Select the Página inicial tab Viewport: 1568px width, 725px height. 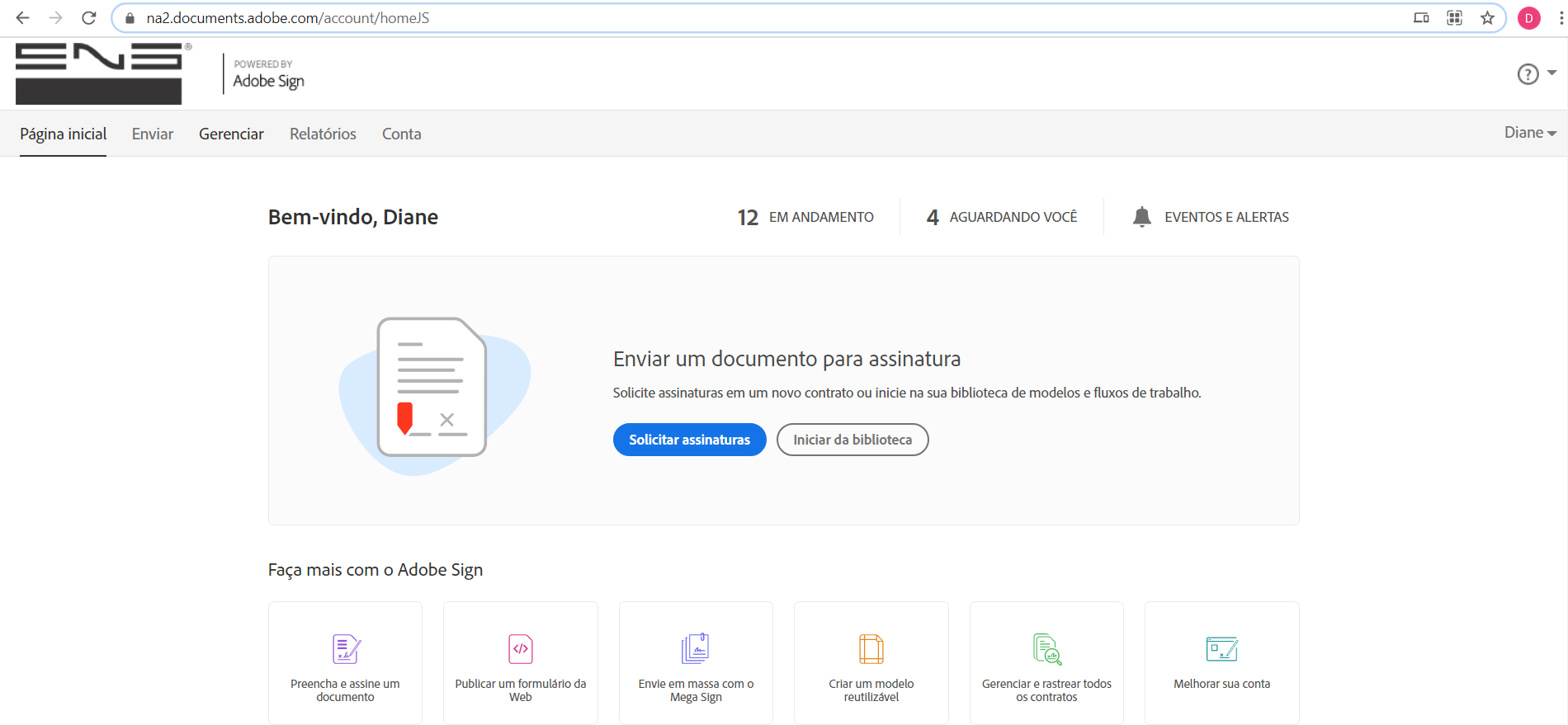click(64, 134)
